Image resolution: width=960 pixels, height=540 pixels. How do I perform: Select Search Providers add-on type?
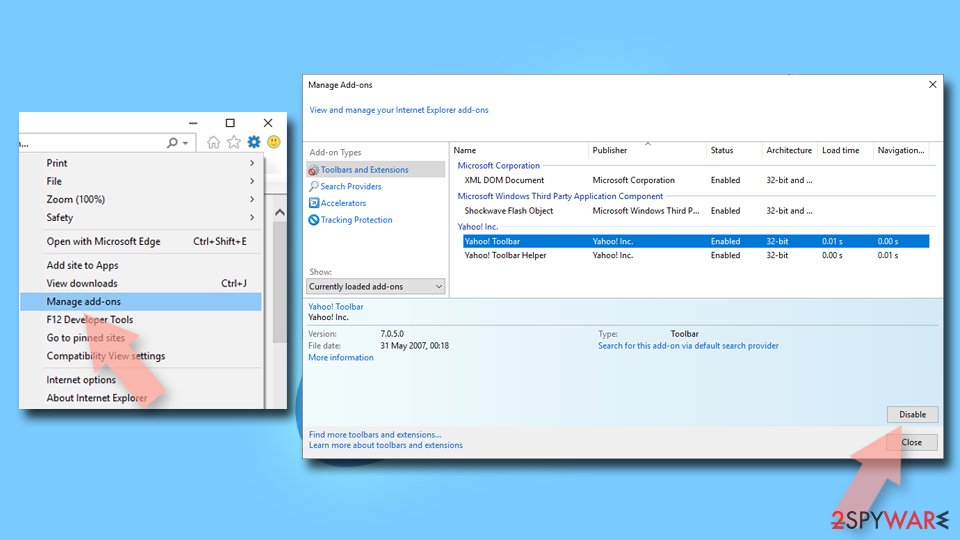[x=351, y=186]
